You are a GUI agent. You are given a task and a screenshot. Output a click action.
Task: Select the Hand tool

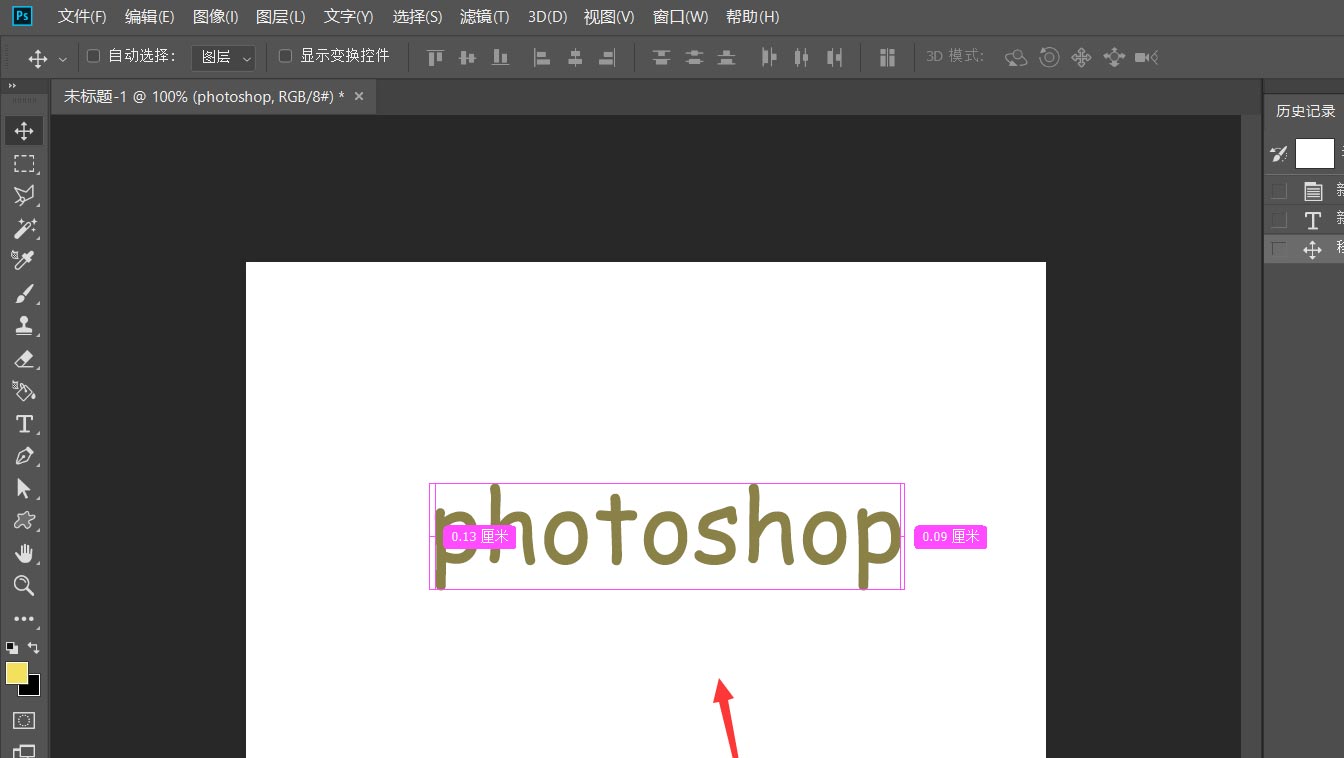click(x=24, y=554)
